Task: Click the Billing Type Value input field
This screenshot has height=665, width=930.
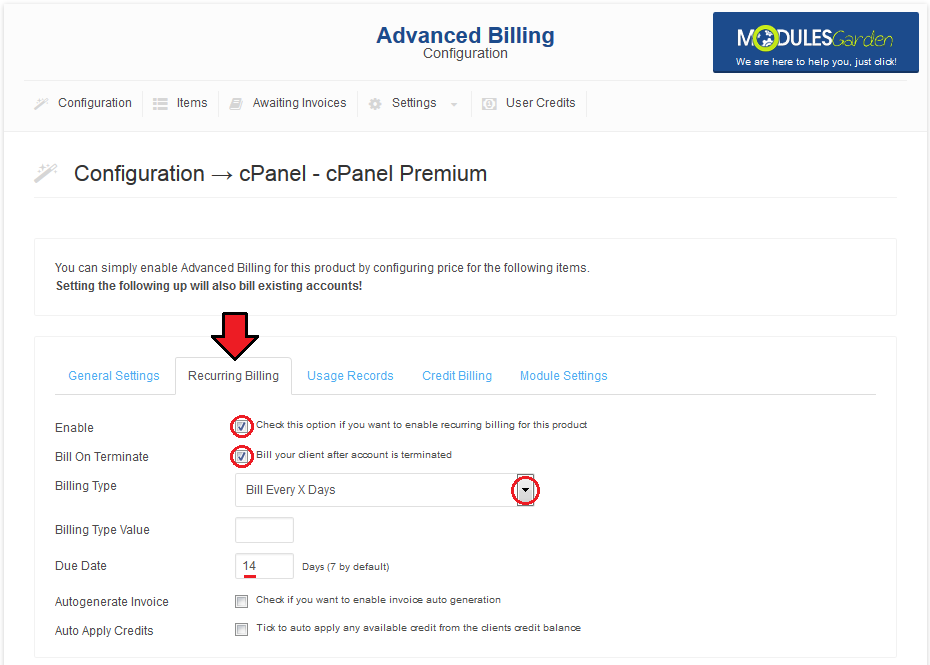Action: click(265, 530)
